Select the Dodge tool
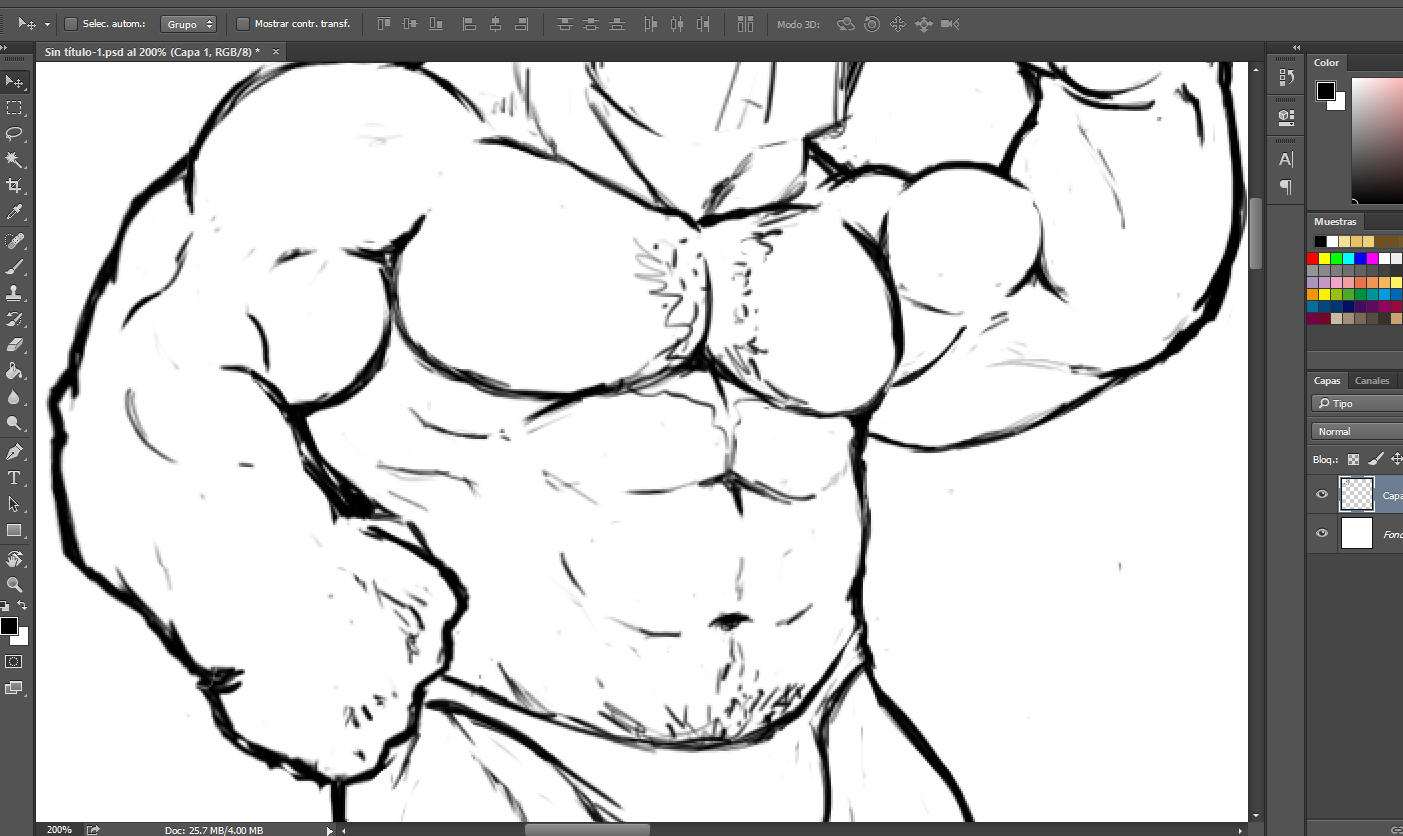Image resolution: width=1403 pixels, height=836 pixels. click(14, 423)
